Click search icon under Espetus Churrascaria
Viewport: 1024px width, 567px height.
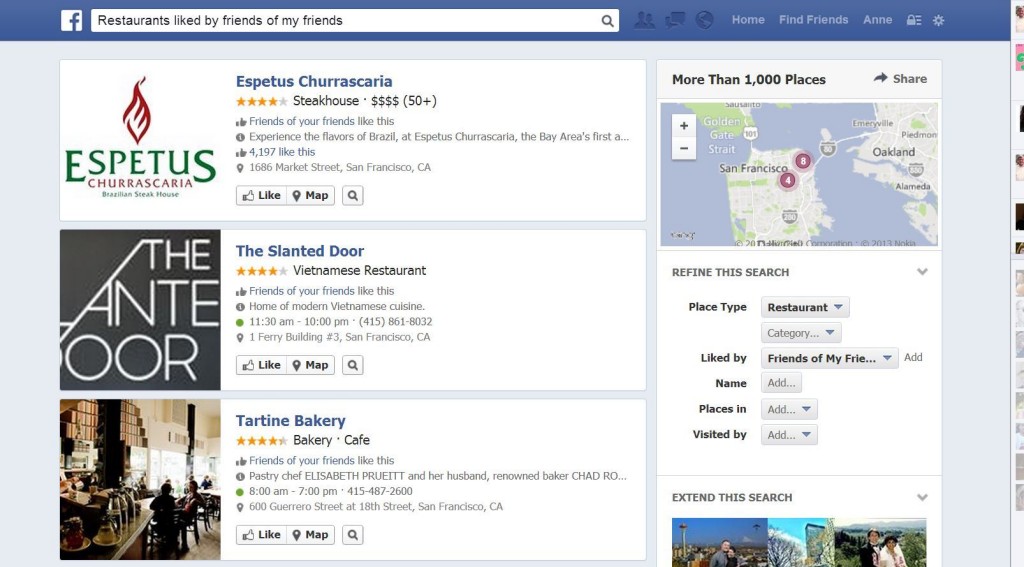pos(352,195)
